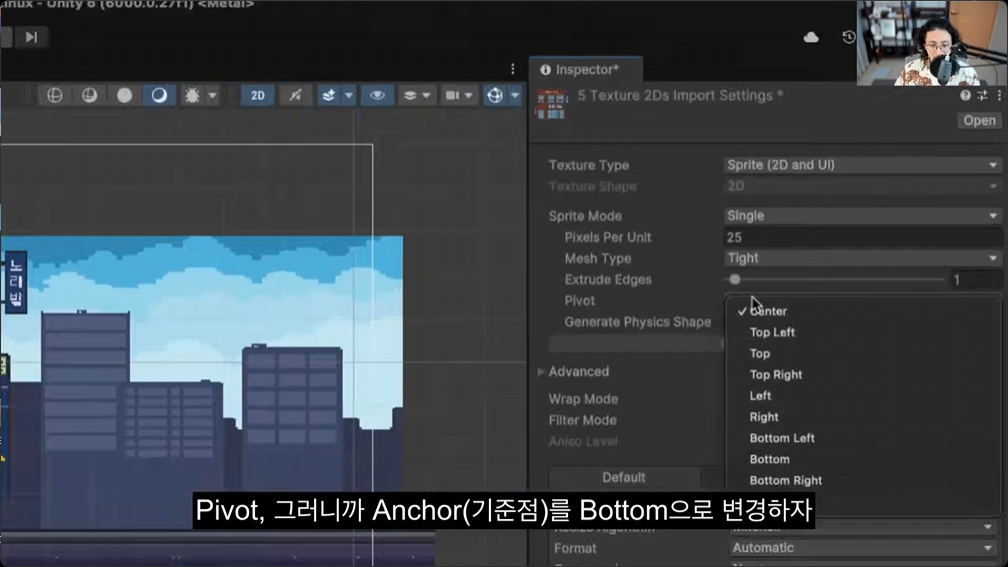This screenshot has height=567, width=1008.
Task: Toggle hidden objects eye icon
Action: [x=377, y=96]
